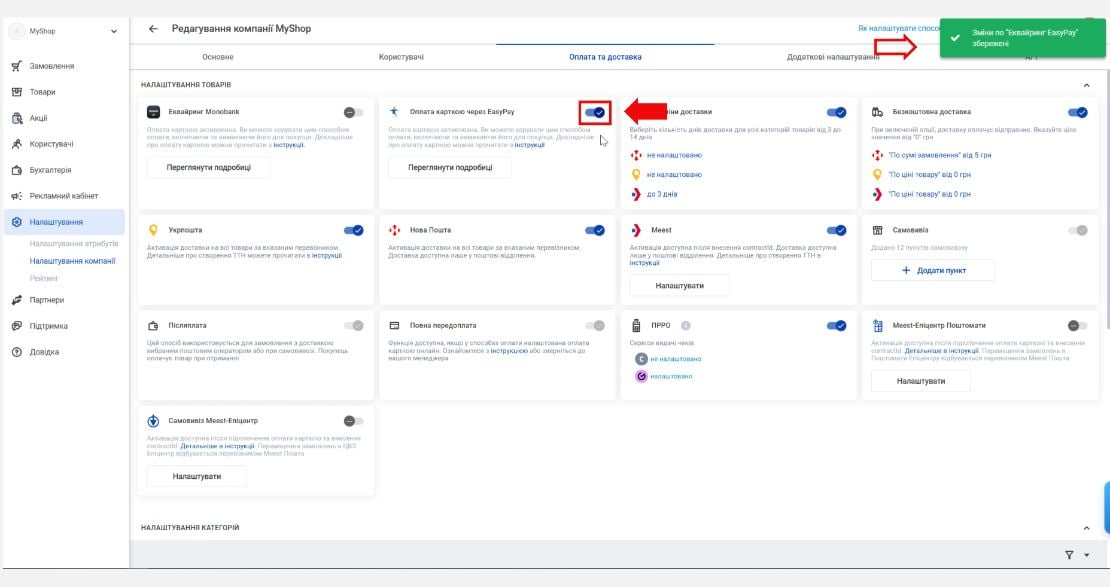Click the Укрпошта logo icon in card title
The width and height of the screenshot is (1110, 587).
point(154,230)
